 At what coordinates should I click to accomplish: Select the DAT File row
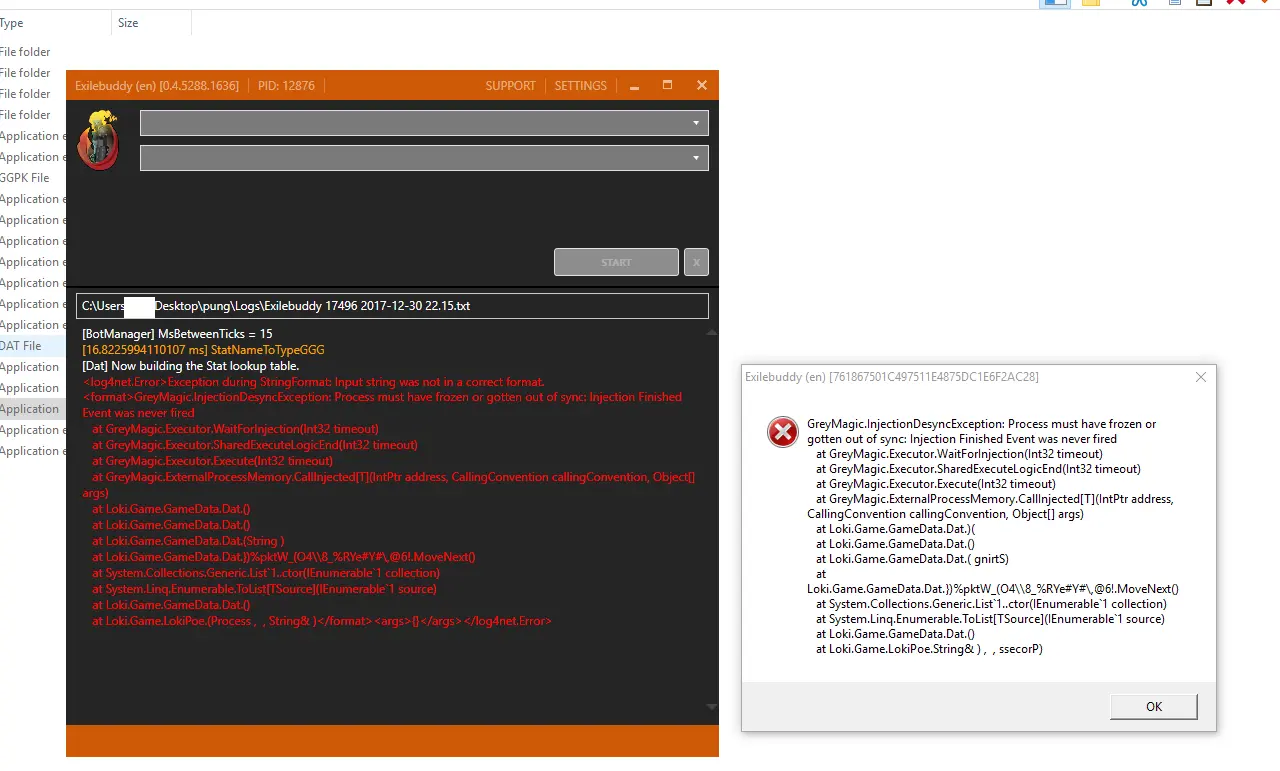coord(22,346)
